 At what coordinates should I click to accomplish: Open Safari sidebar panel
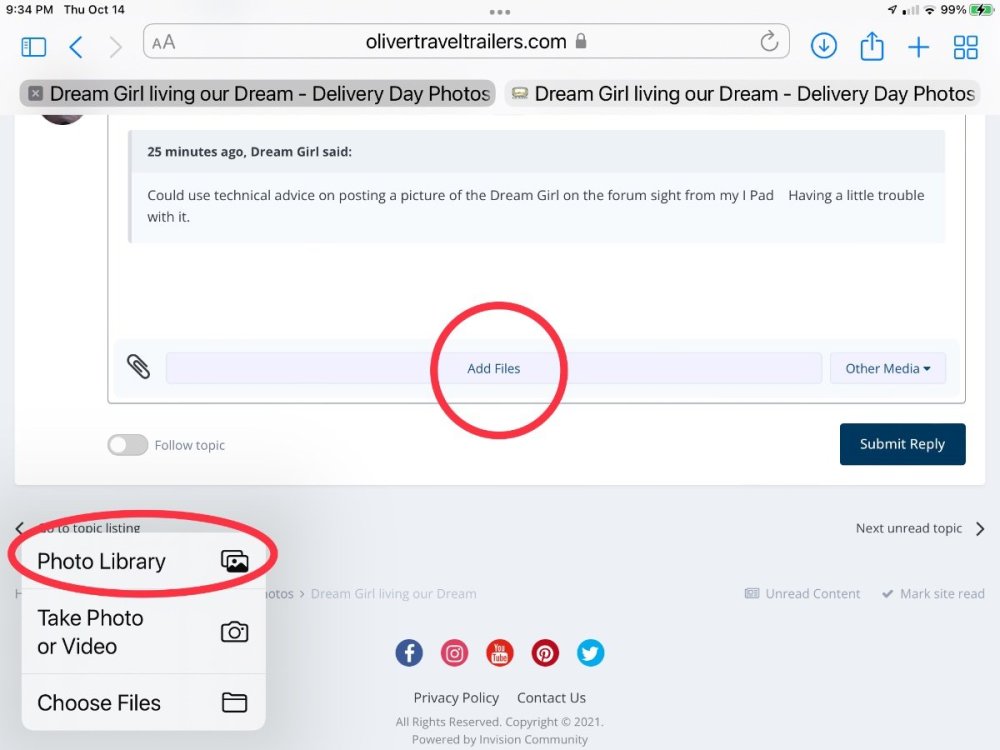(33, 47)
